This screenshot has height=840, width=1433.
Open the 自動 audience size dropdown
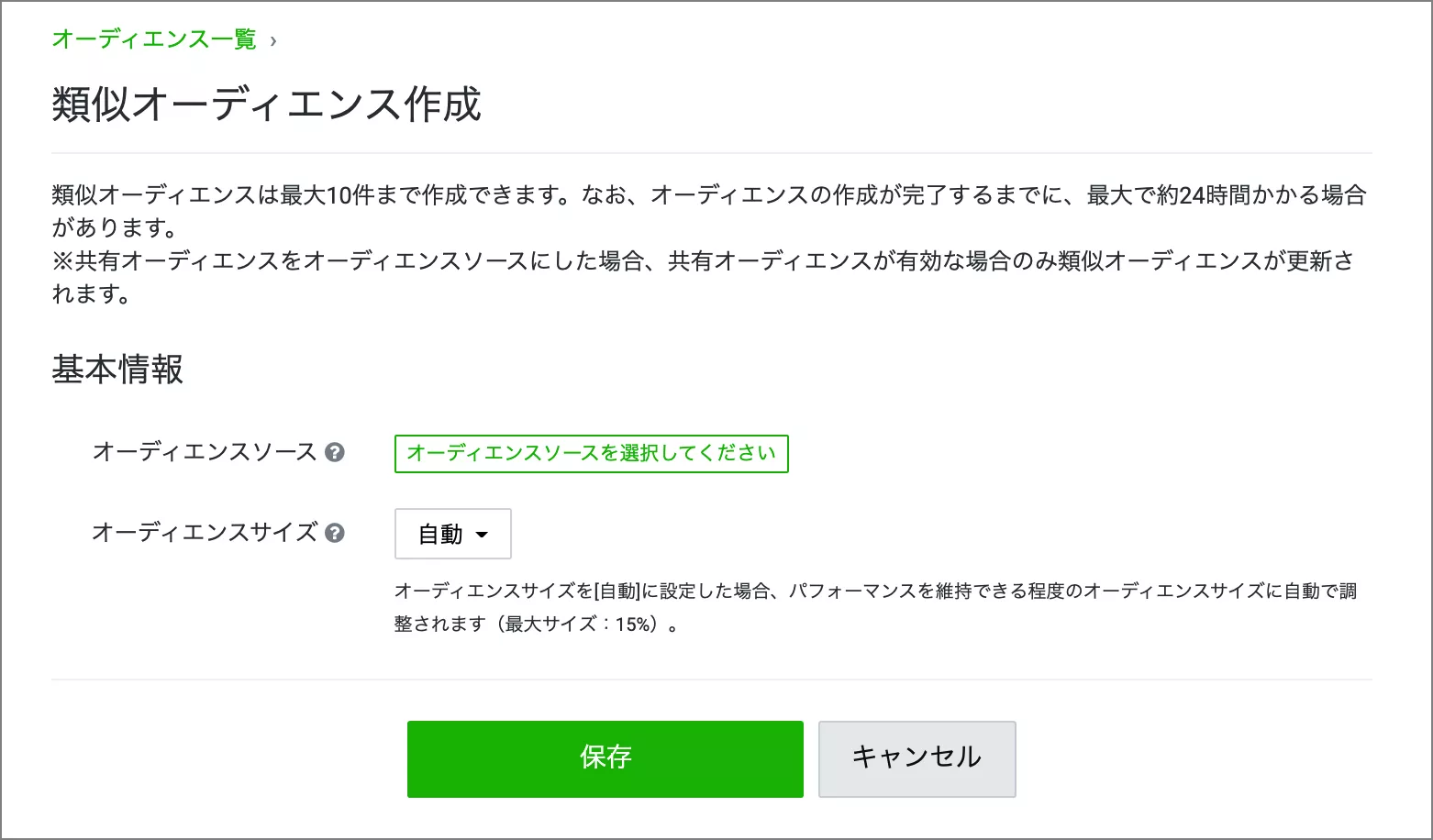point(452,534)
